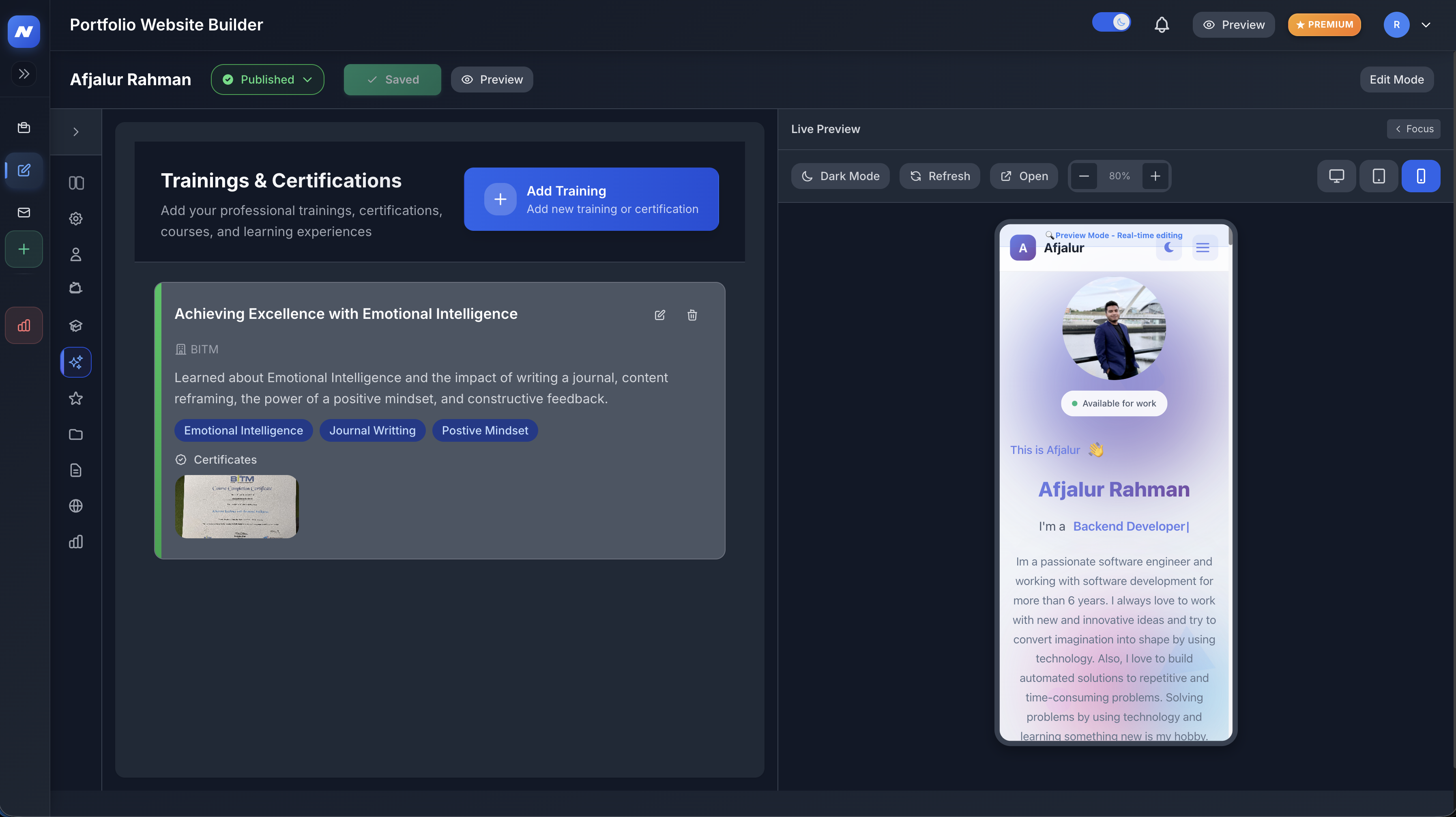The height and width of the screenshot is (817, 1456).
Task: Click the settings gear icon in the sidebar
Action: 76,218
